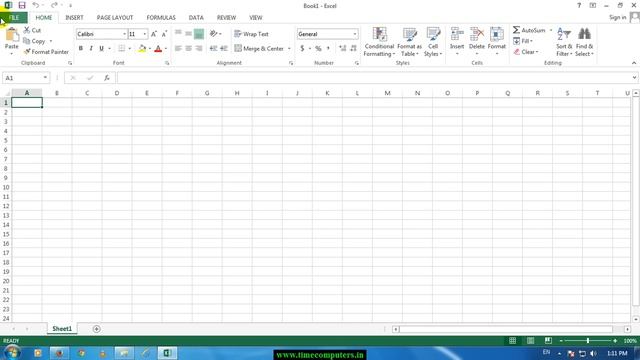Increase indent in alignment group
640x360 pixels.
coord(224,49)
